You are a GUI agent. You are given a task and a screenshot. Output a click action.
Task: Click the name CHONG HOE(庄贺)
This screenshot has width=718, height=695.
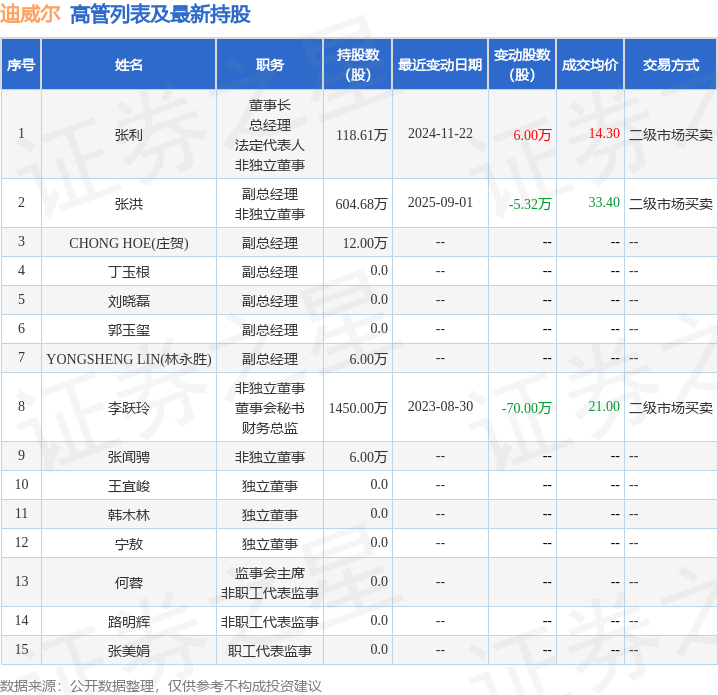(x=129, y=243)
